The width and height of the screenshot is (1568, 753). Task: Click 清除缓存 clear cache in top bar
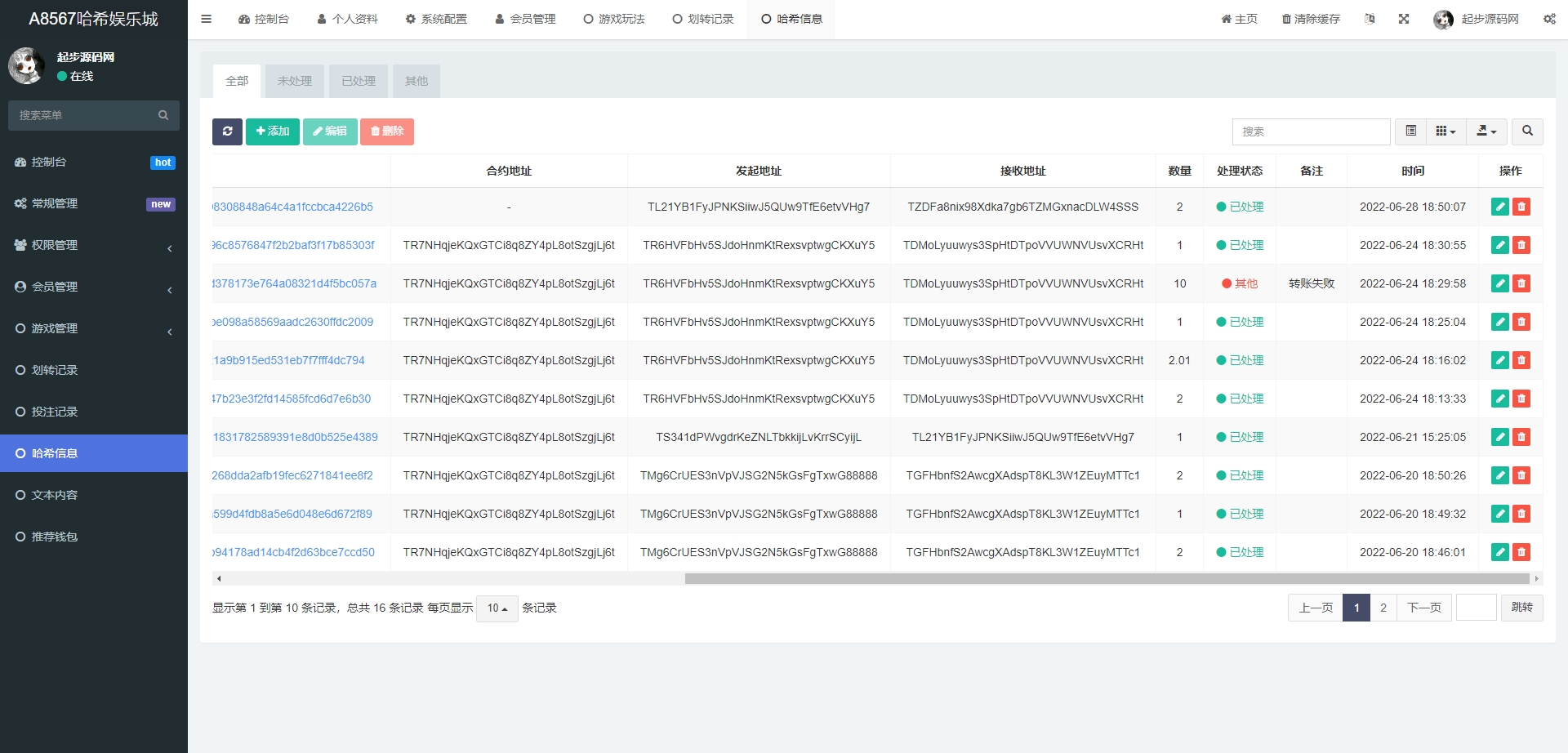[1311, 19]
